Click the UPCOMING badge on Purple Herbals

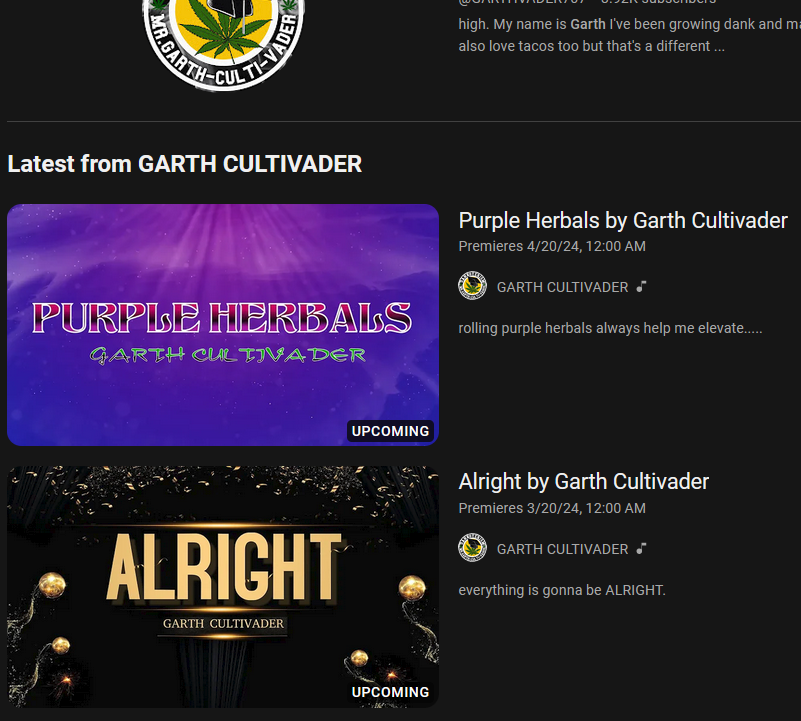coord(390,431)
